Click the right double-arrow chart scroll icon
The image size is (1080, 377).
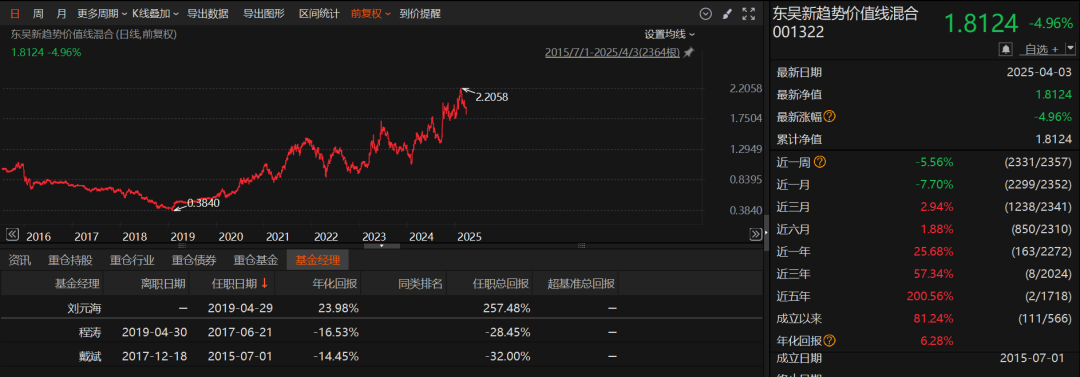[x=756, y=234]
